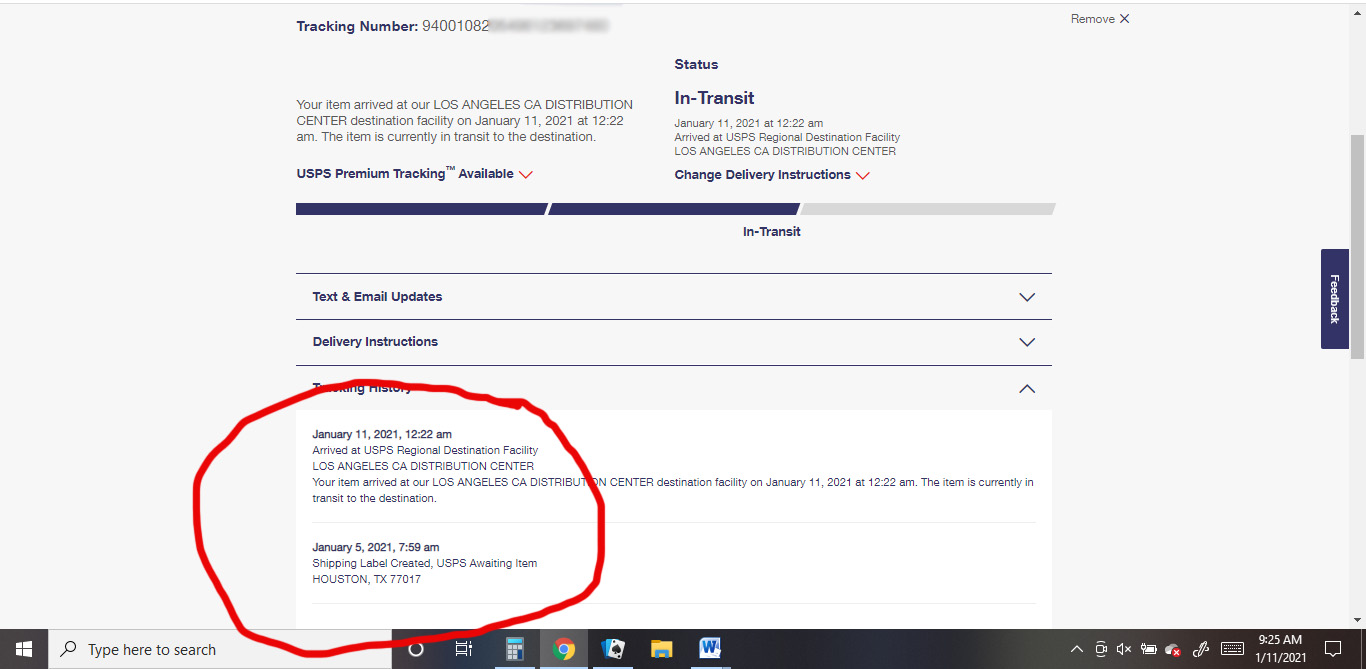Click the pen workspace tray icon

point(1201,649)
